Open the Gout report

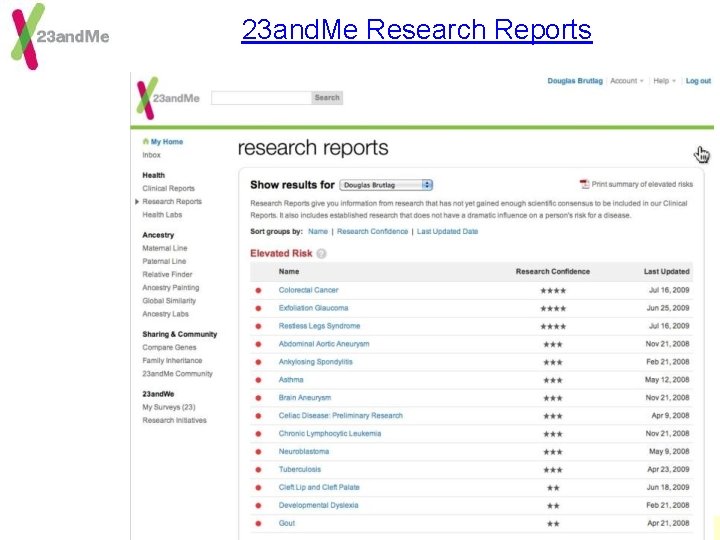287,523
